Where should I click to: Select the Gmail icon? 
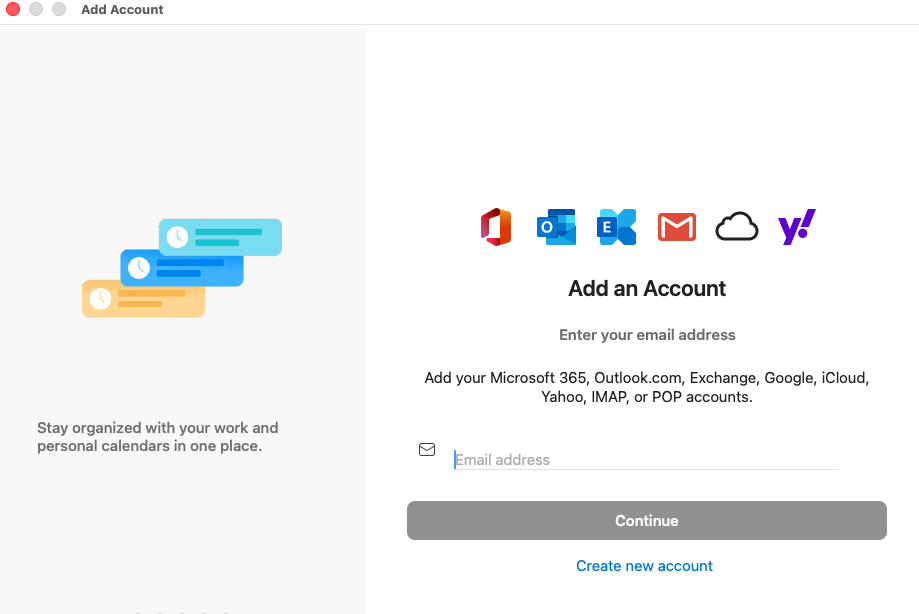[676, 227]
